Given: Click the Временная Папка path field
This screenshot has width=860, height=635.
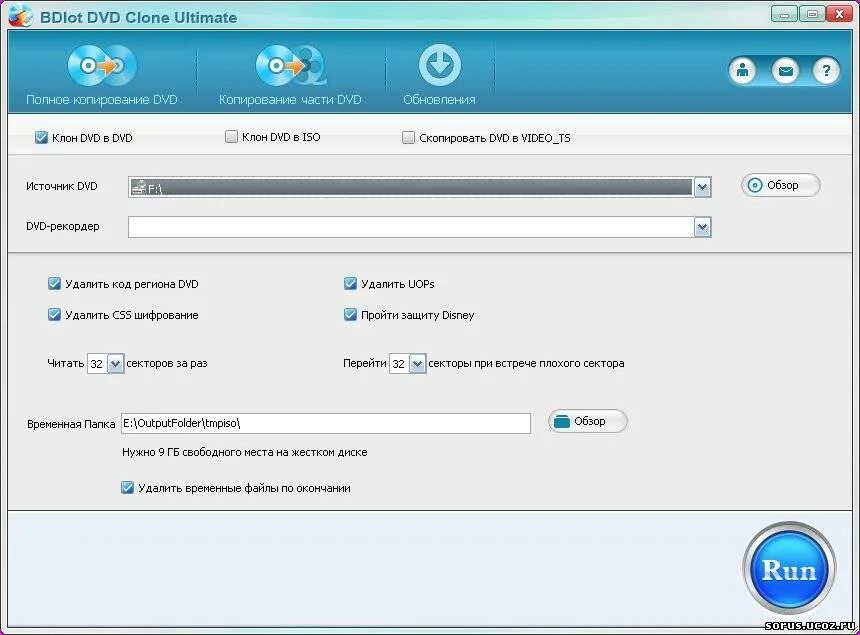Looking at the screenshot, I should 326,423.
